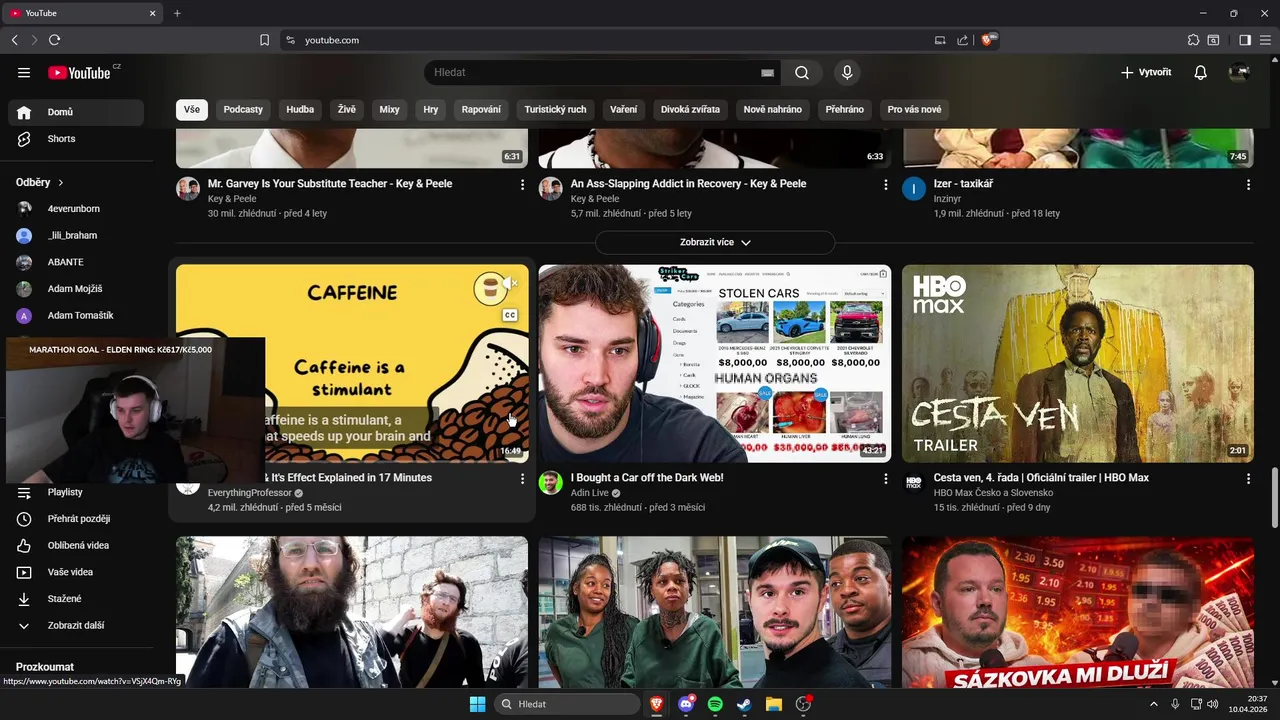Open the Windows Start menu

coord(477,704)
